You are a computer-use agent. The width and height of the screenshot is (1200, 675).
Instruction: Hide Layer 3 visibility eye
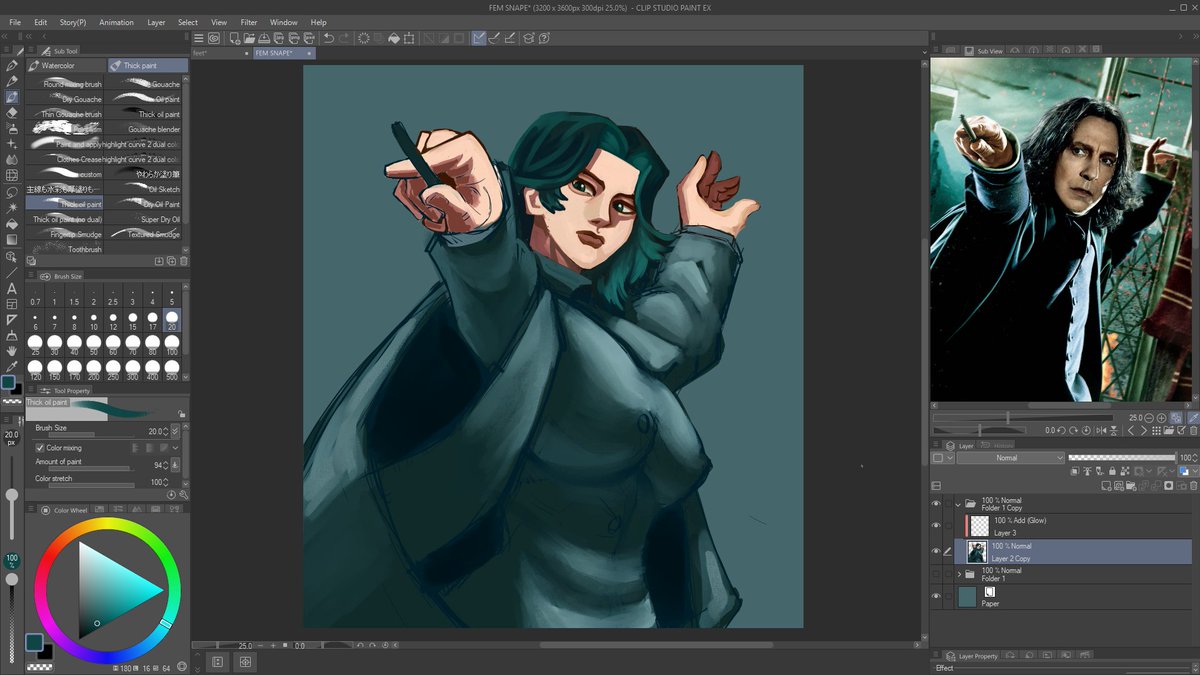point(936,525)
